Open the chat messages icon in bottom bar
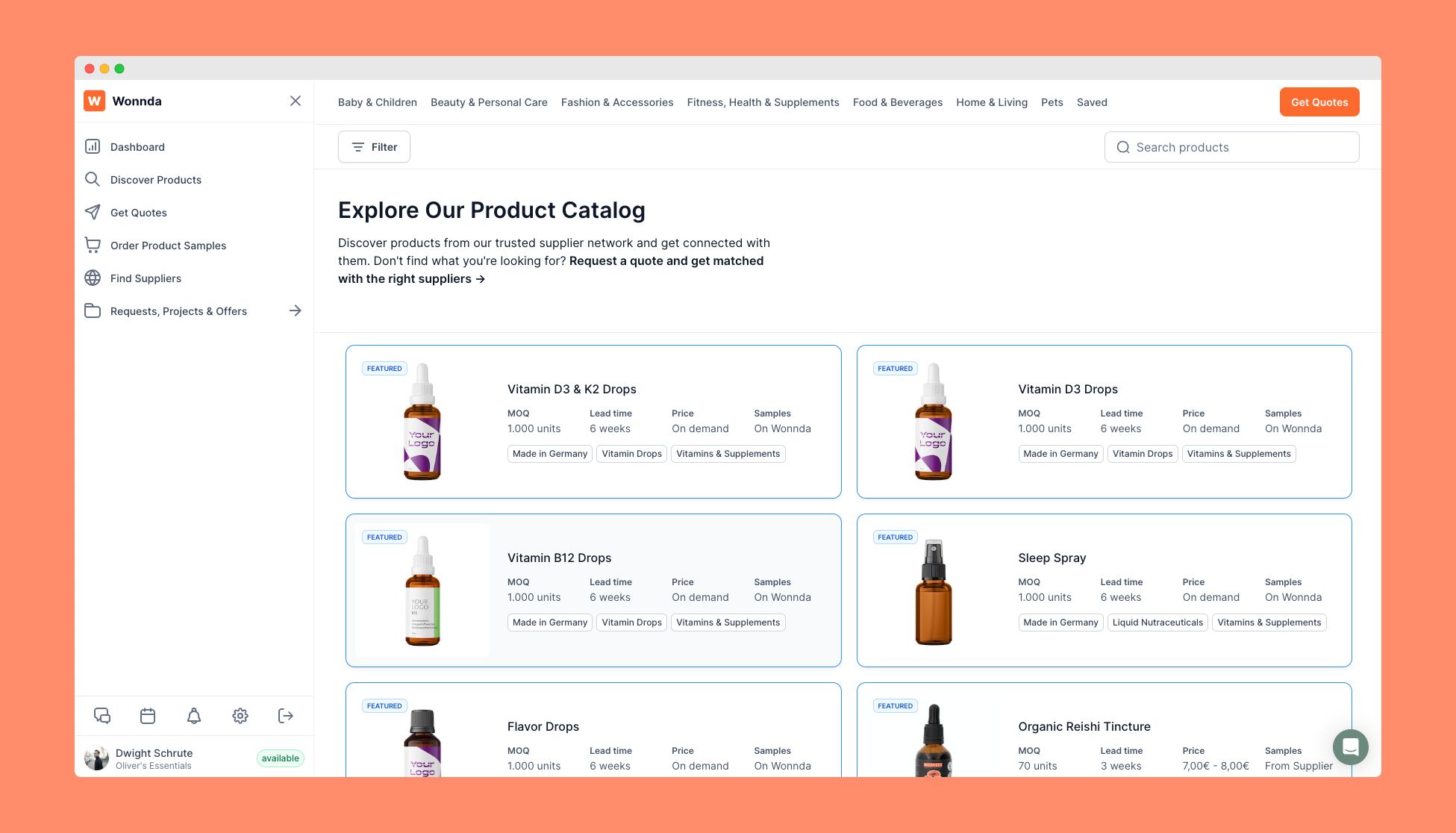Screen dimensions: 1456x833 [x=102, y=716]
